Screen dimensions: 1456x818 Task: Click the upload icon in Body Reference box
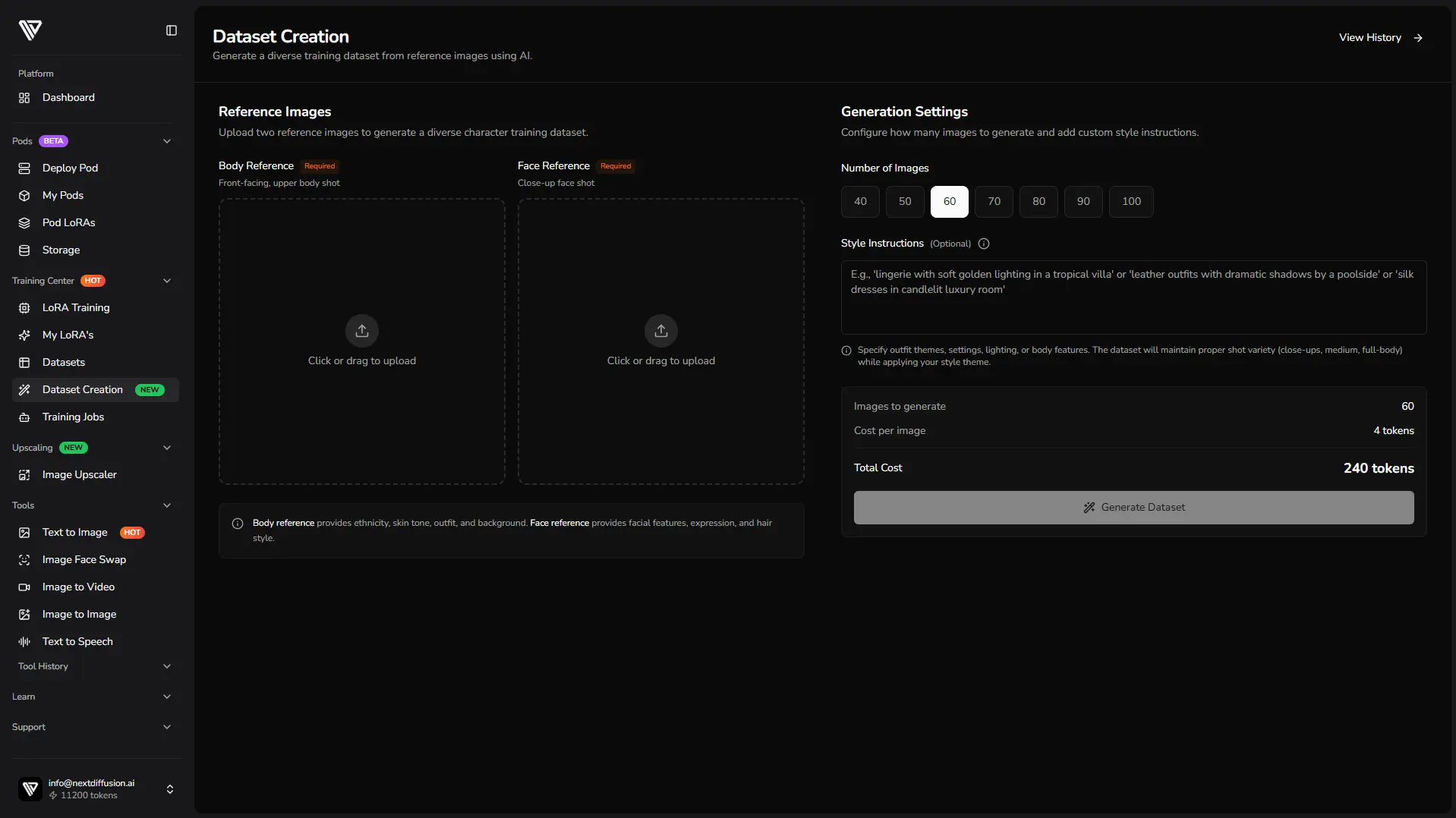coord(362,331)
